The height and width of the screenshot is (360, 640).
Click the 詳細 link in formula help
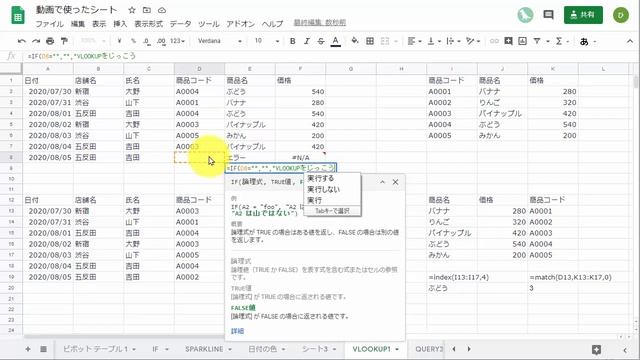pyautogui.click(x=237, y=331)
